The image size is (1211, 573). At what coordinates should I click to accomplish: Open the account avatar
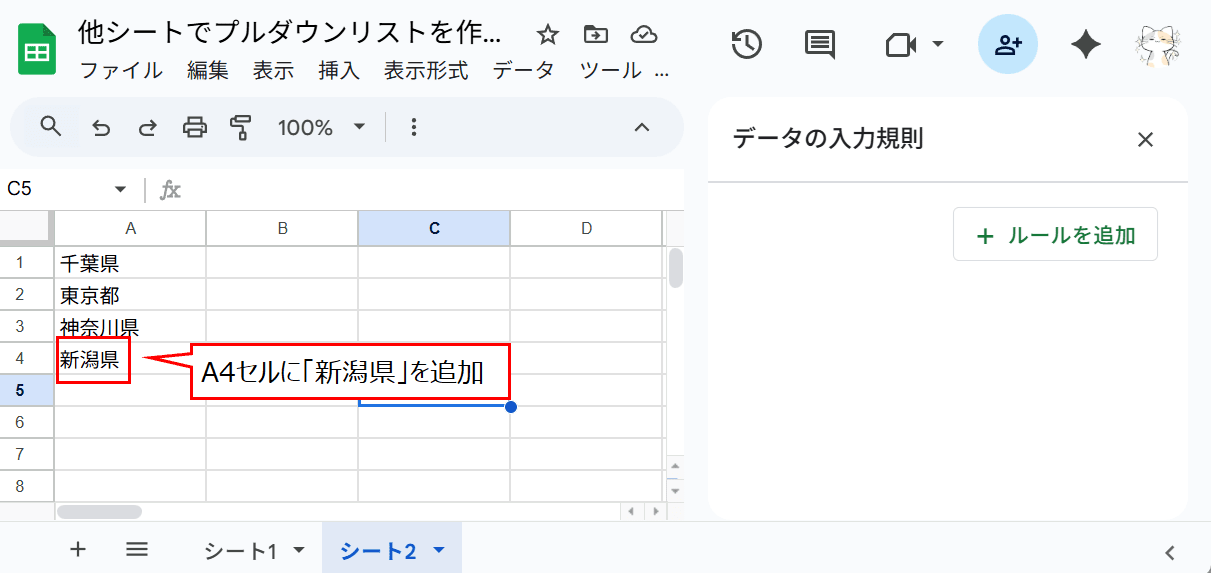pos(1160,45)
